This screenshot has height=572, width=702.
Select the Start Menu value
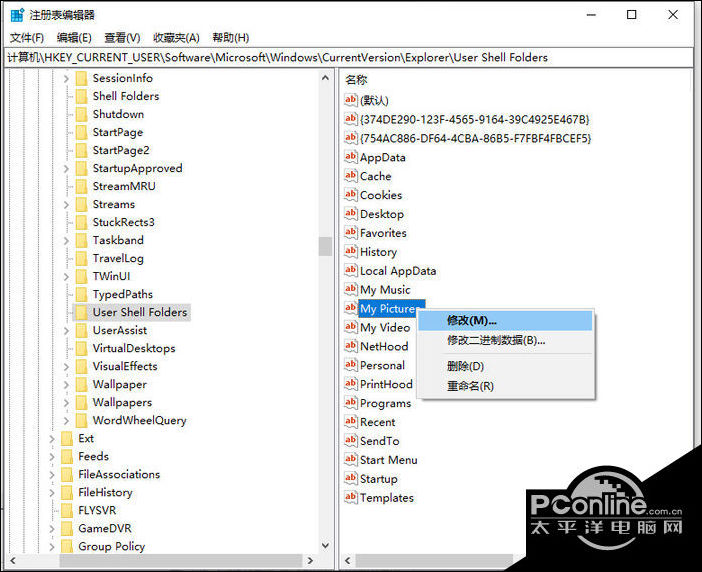(x=389, y=460)
